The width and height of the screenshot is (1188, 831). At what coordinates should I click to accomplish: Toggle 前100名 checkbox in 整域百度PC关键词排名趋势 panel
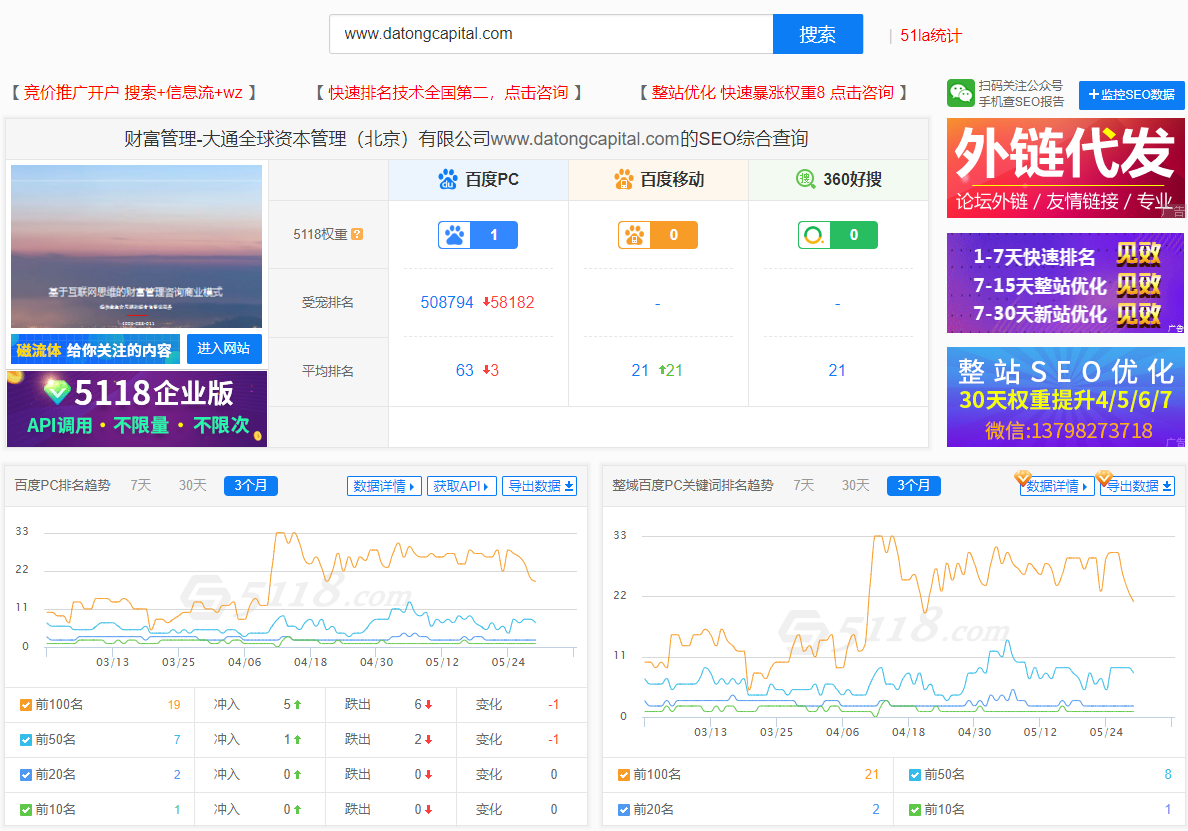tap(624, 775)
